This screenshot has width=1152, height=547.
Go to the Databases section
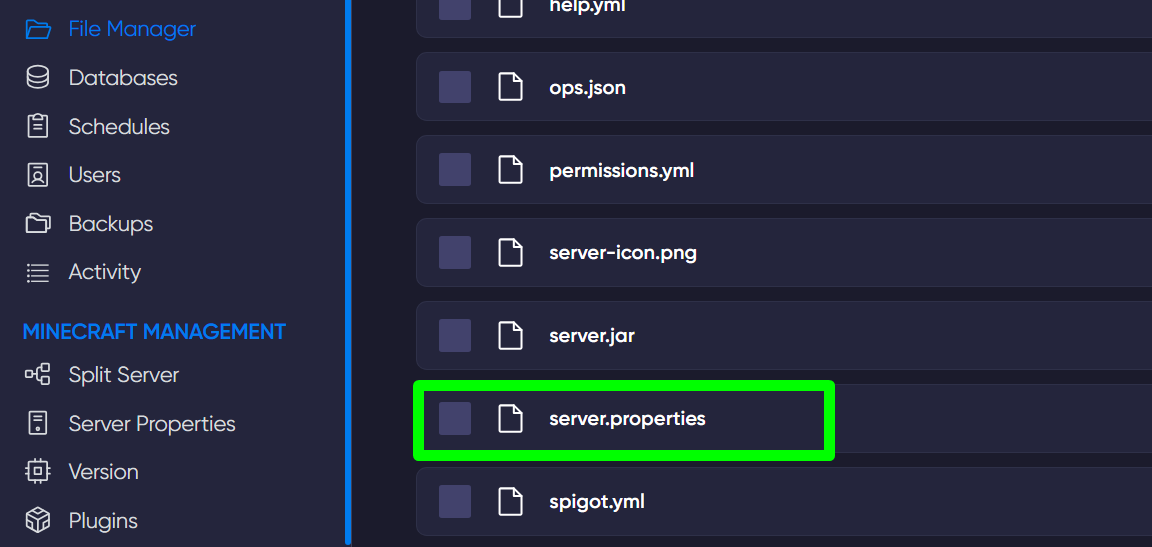click(x=122, y=78)
